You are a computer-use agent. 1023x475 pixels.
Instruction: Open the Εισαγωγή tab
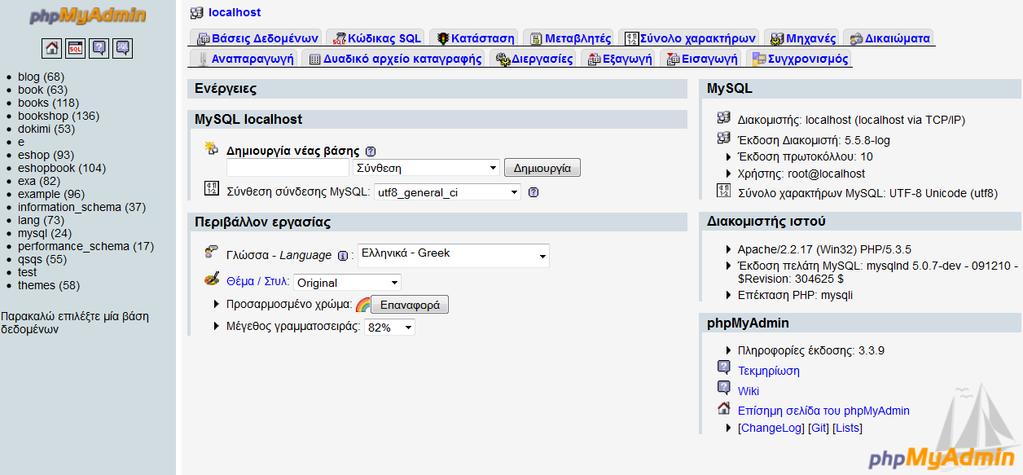[x=701, y=59]
